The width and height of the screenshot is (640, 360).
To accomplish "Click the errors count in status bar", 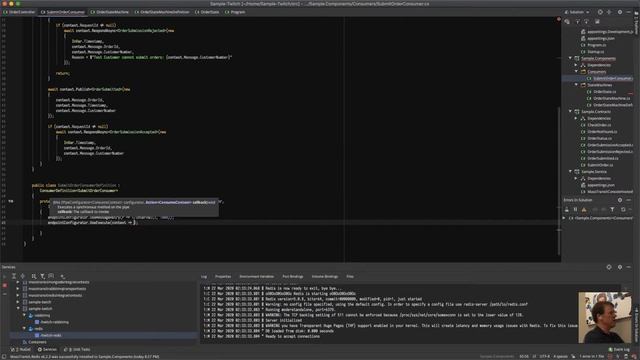I will [x=592, y=357].
